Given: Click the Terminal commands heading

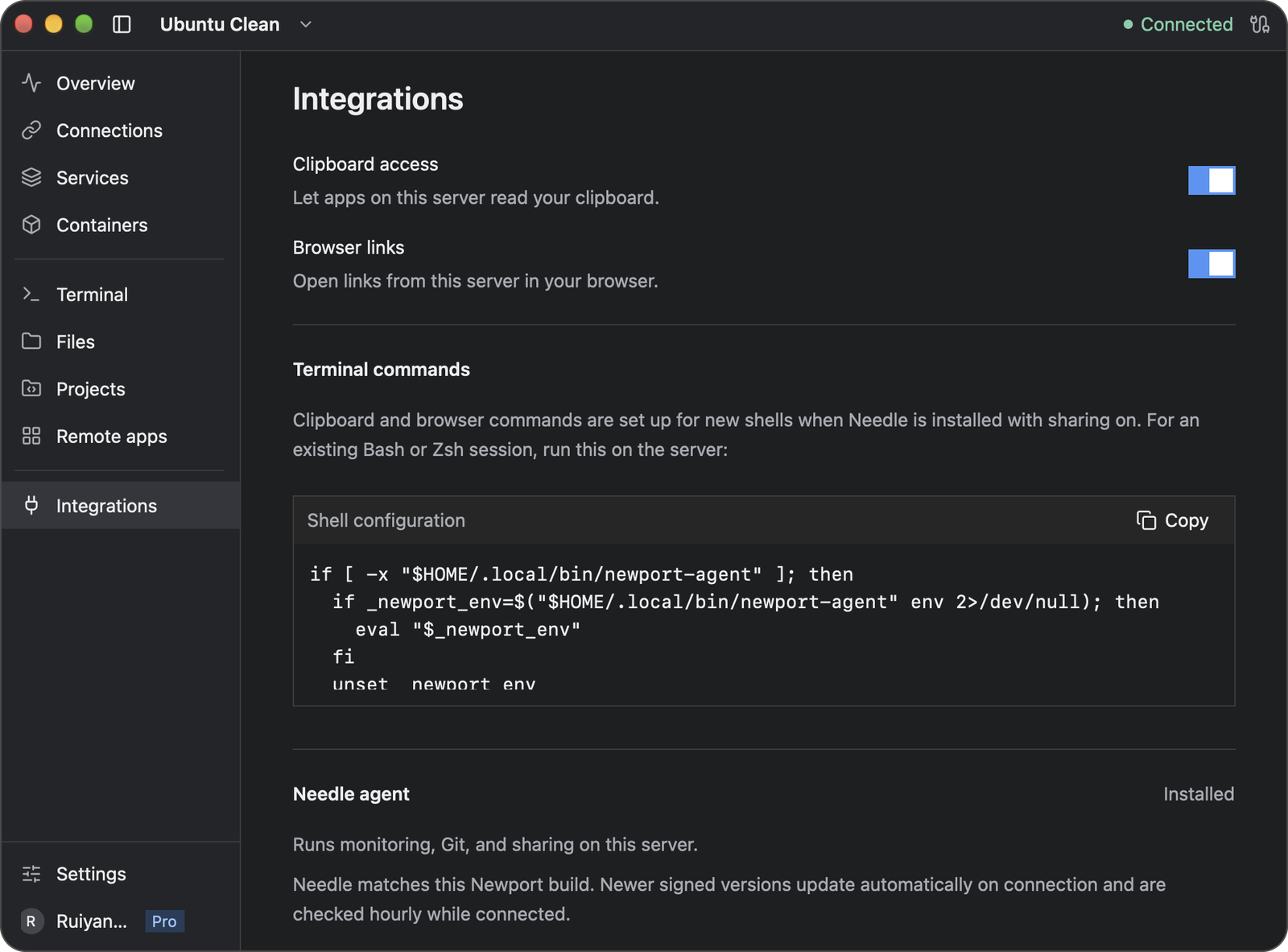Looking at the screenshot, I should pos(382,370).
